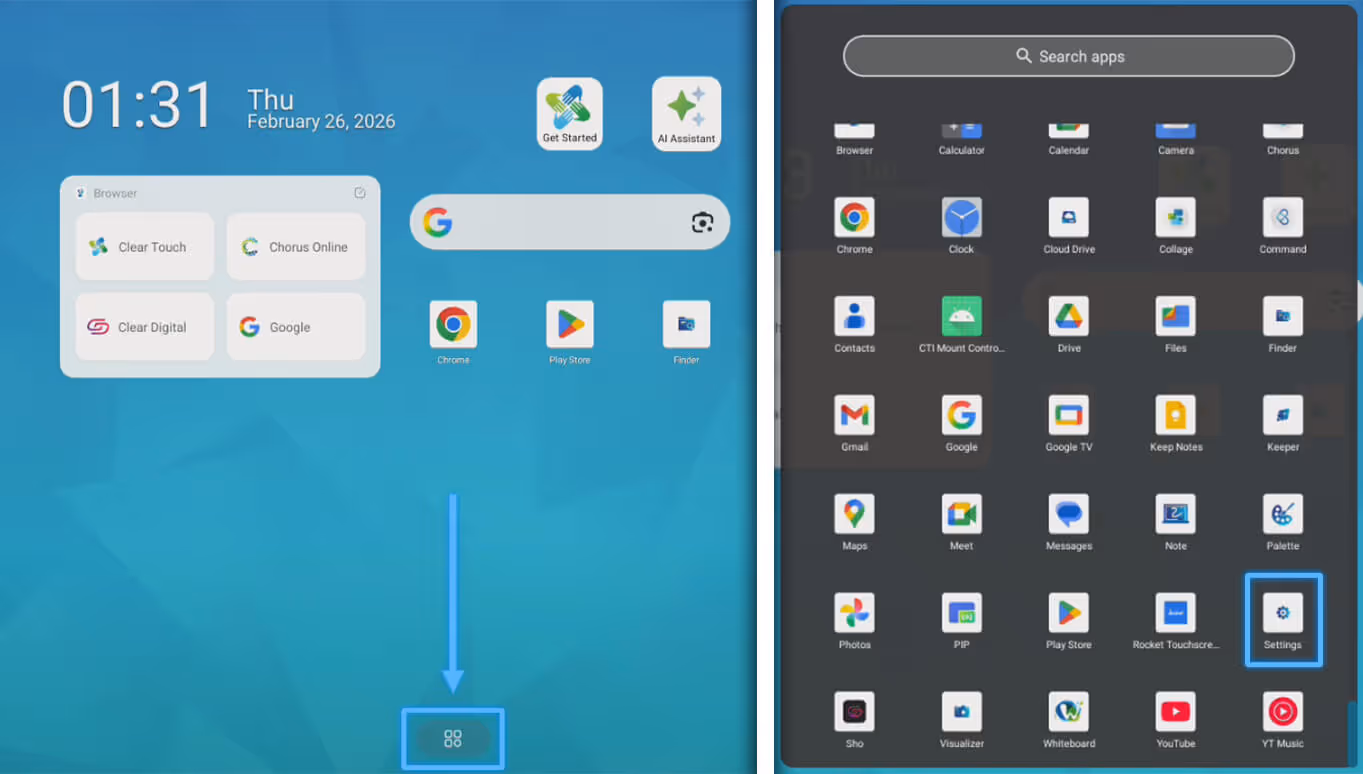Image resolution: width=1363 pixels, height=774 pixels.
Task: Open the Files app
Action: 1176,325
